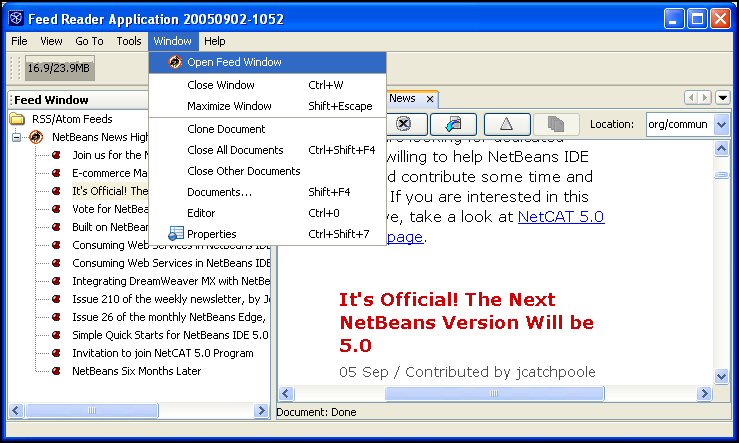
Task: Collapse the NetBeans News Highlights tree node
Action: [16, 137]
